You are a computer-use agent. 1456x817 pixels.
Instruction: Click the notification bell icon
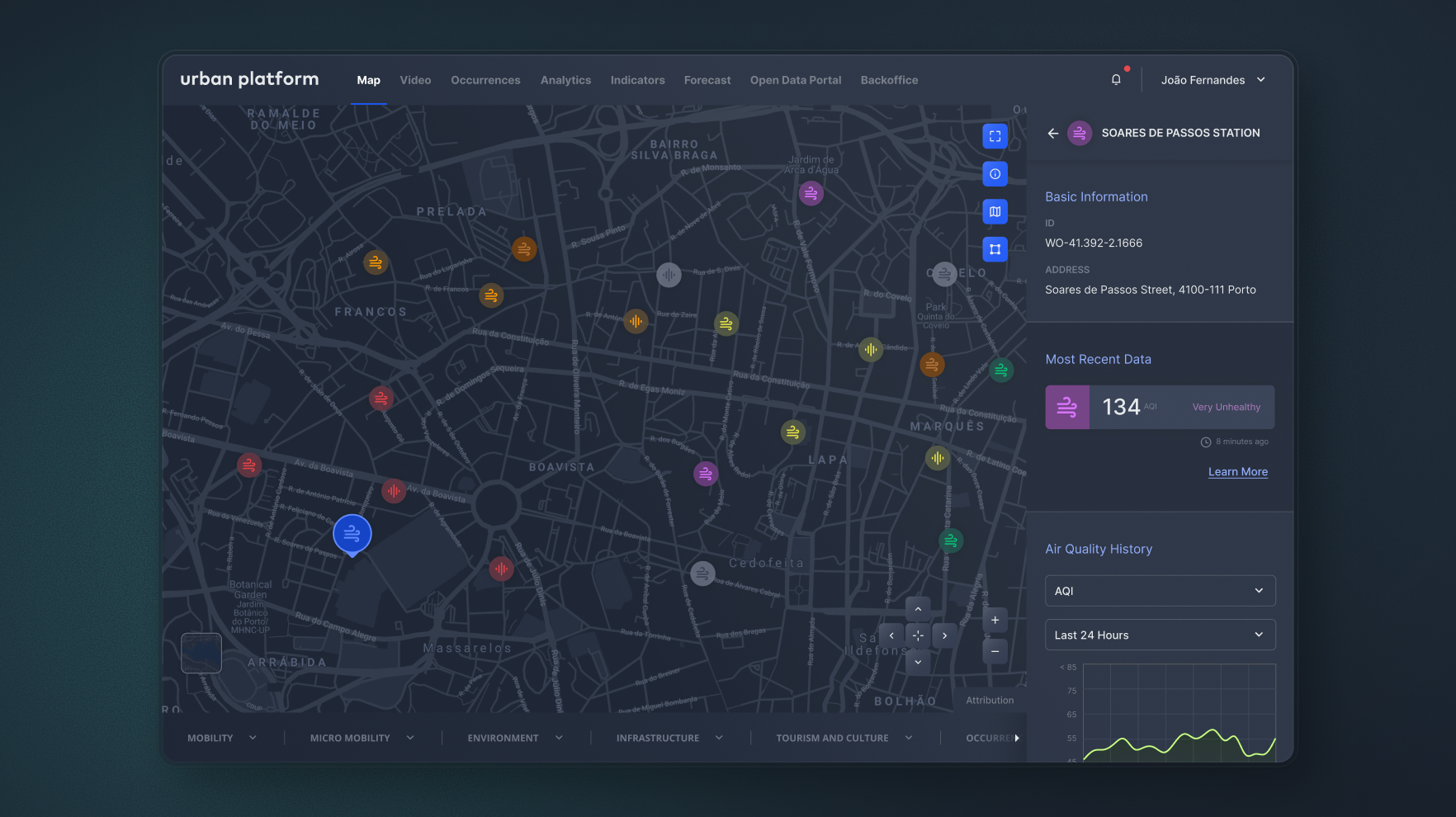(x=1116, y=80)
